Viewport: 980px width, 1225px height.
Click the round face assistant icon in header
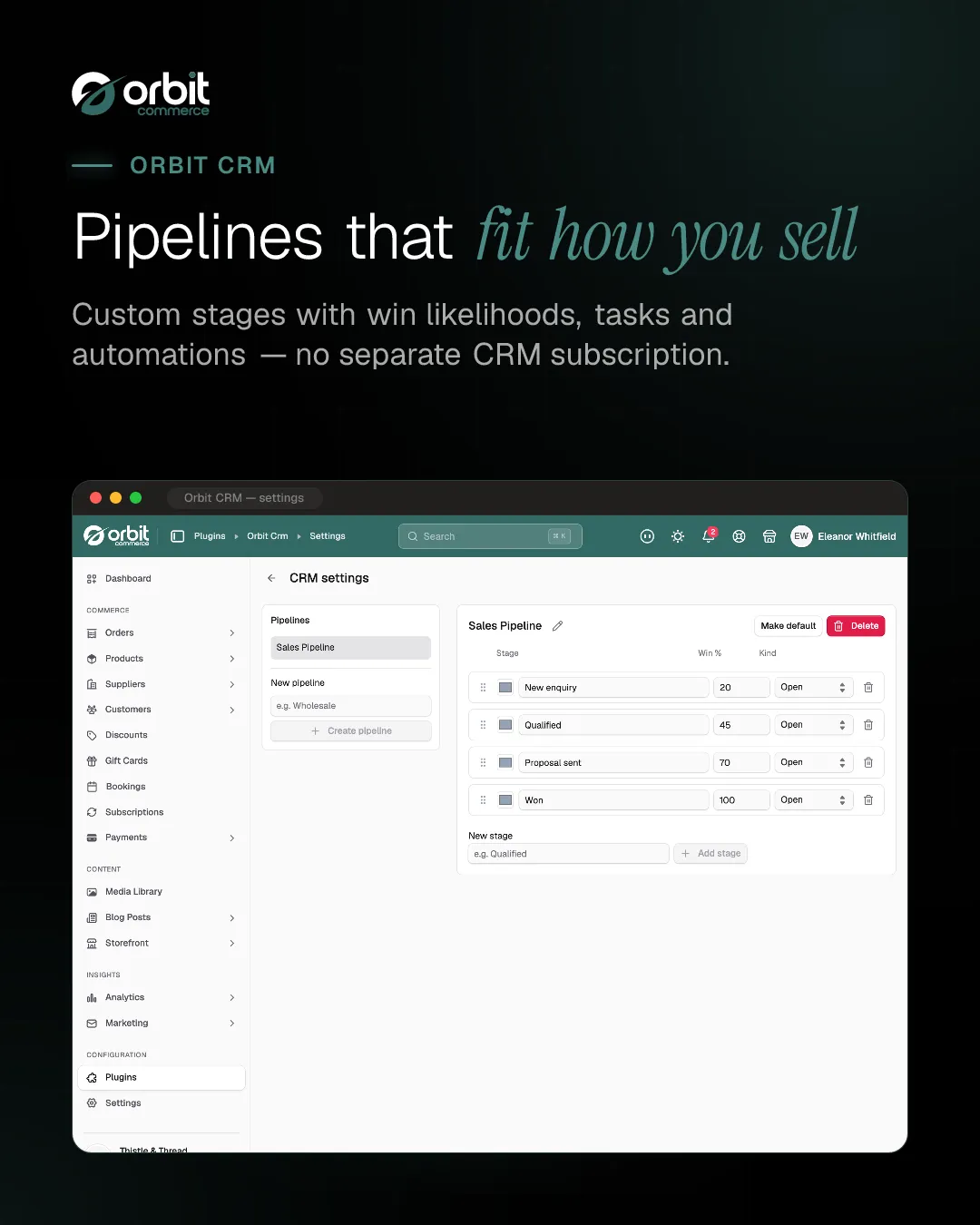647,536
